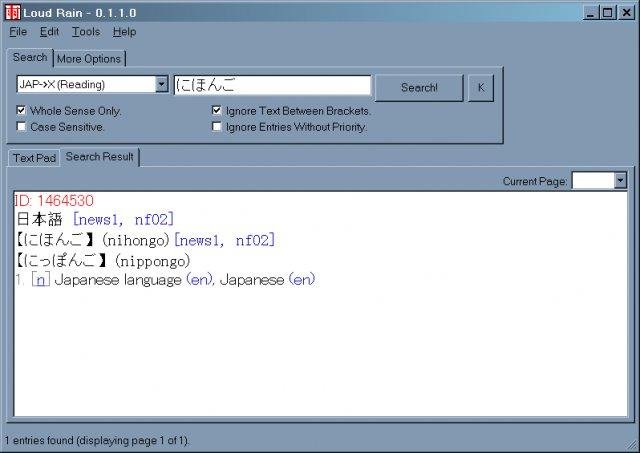Click the 【にっぽんご】 reading
Viewport: 640px width, 453px height.
[63, 261]
